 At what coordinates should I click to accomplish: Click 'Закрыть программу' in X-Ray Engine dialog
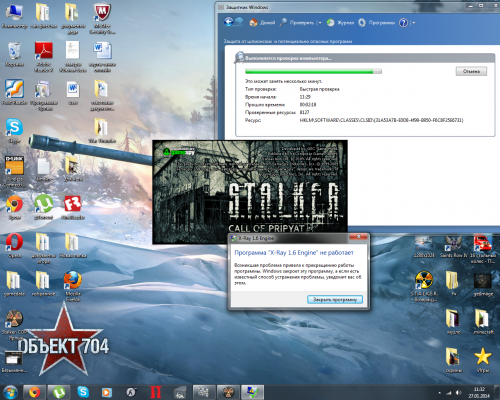(x=335, y=299)
